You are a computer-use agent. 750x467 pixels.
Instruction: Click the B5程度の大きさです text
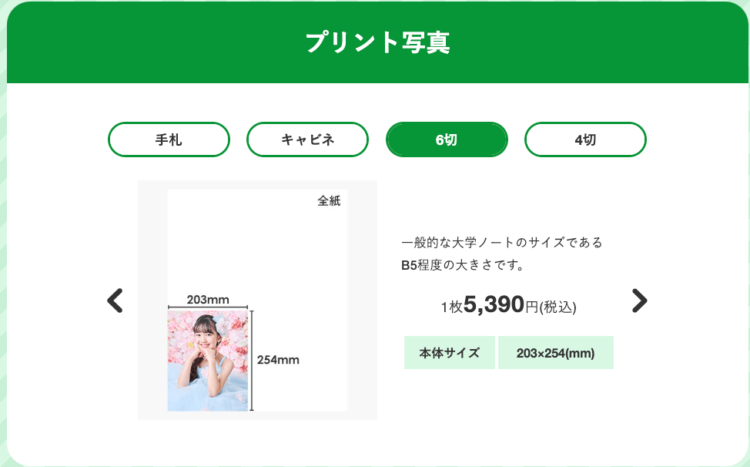[x=463, y=267]
